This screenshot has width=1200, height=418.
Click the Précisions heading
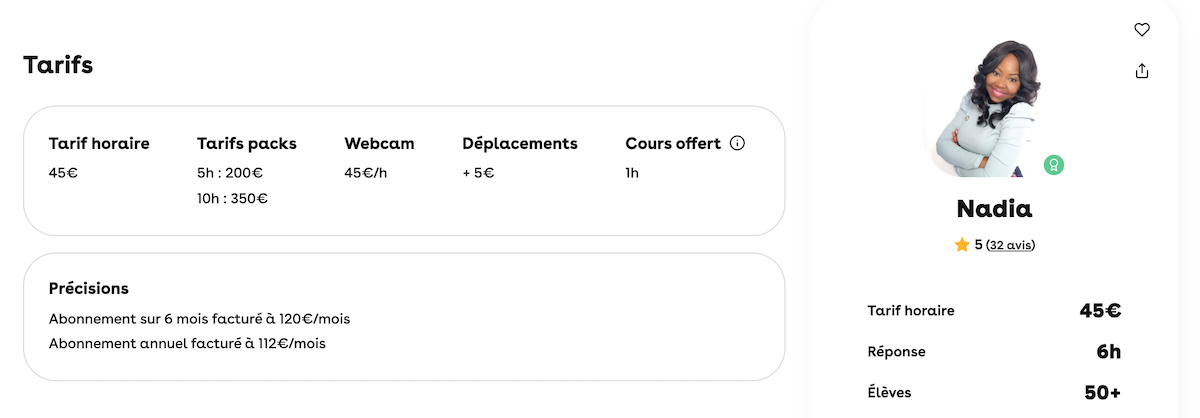click(89, 288)
